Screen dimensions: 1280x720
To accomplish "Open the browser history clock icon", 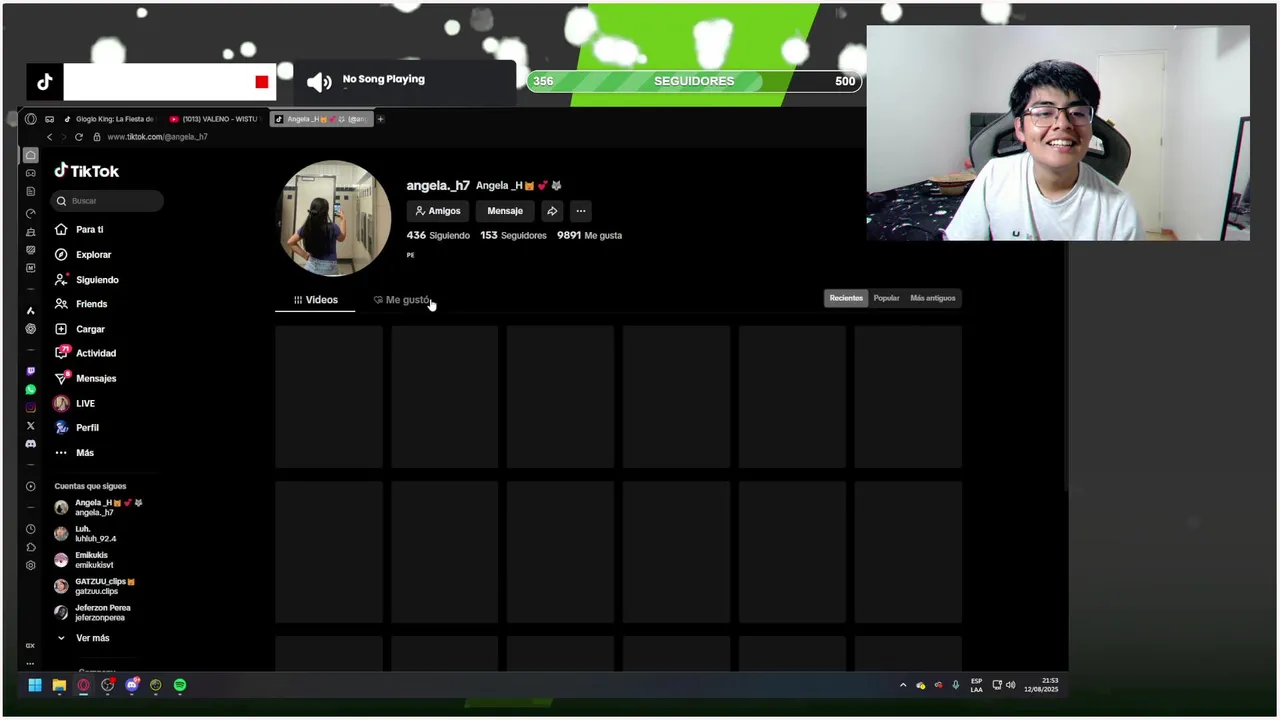I will 30,529.
